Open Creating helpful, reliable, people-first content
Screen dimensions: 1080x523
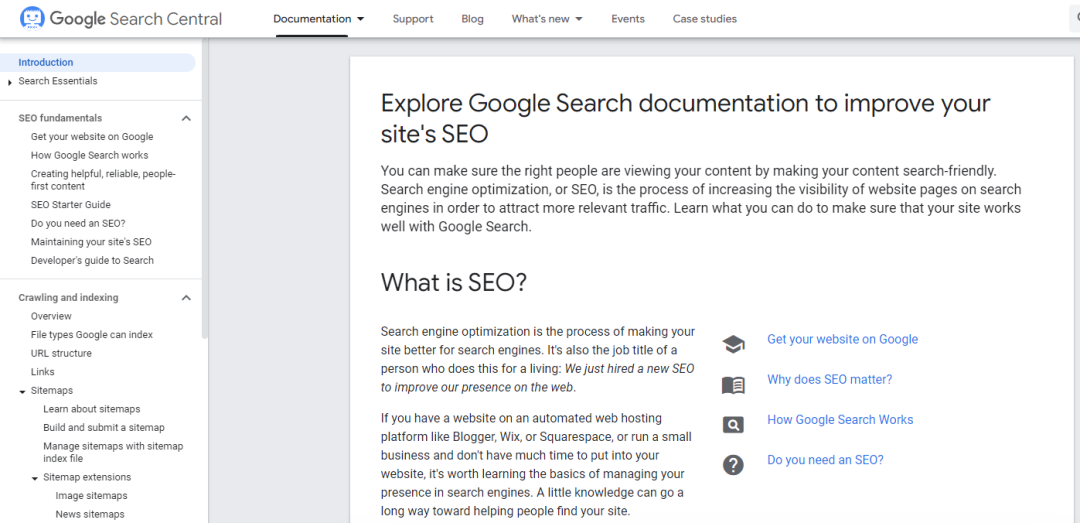[x=103, y=180]
